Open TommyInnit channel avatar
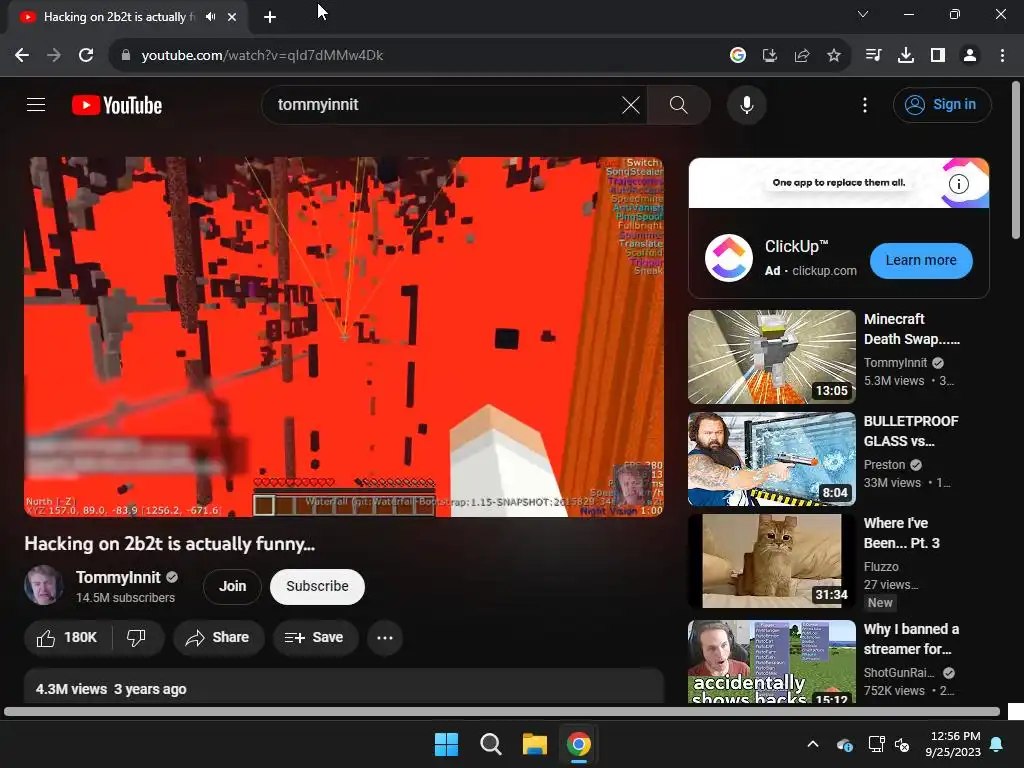1024x768 pixels. pos(44,585)
